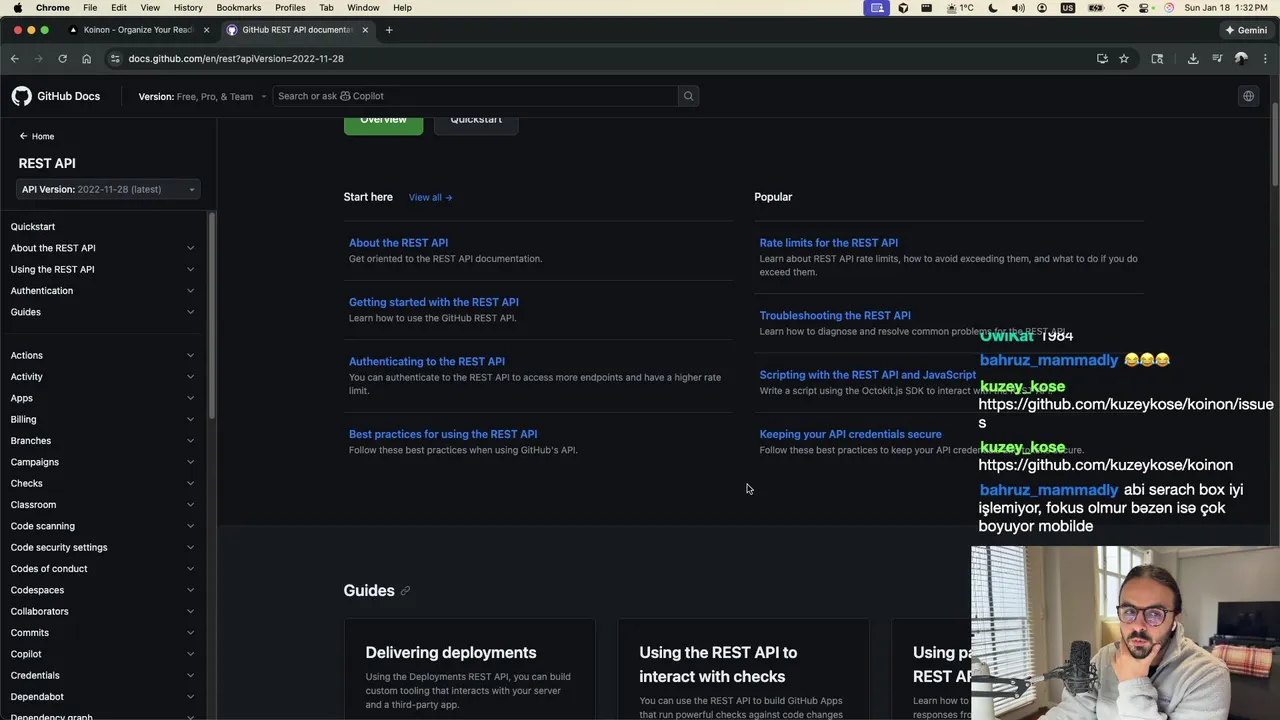Viewport: 1280px width, 720px height.
Task: Open the Delivering deployments guide card
Action: tap(470, 670)
